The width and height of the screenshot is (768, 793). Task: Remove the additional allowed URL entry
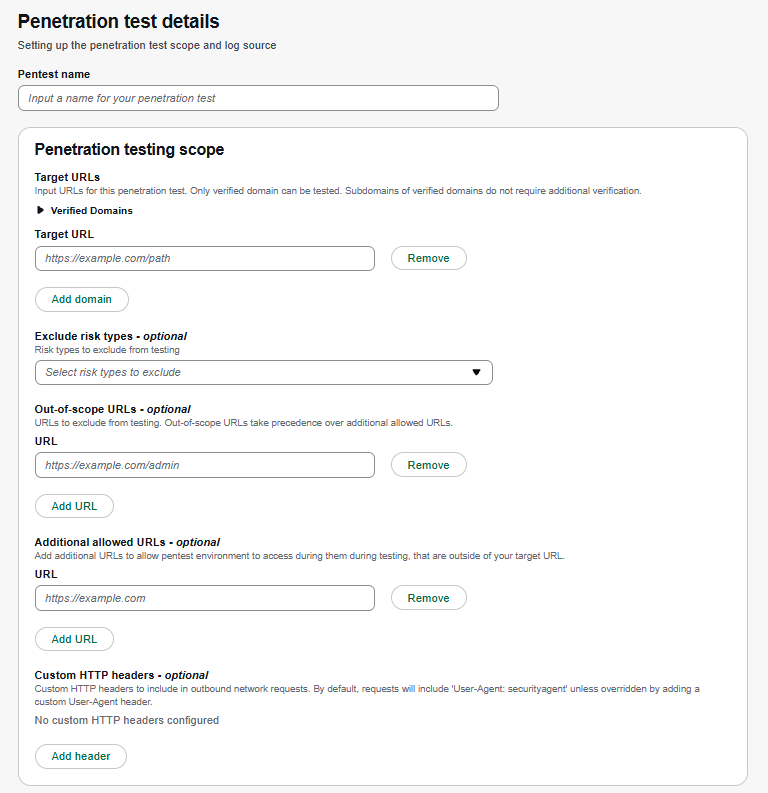(x=428, y=598)
